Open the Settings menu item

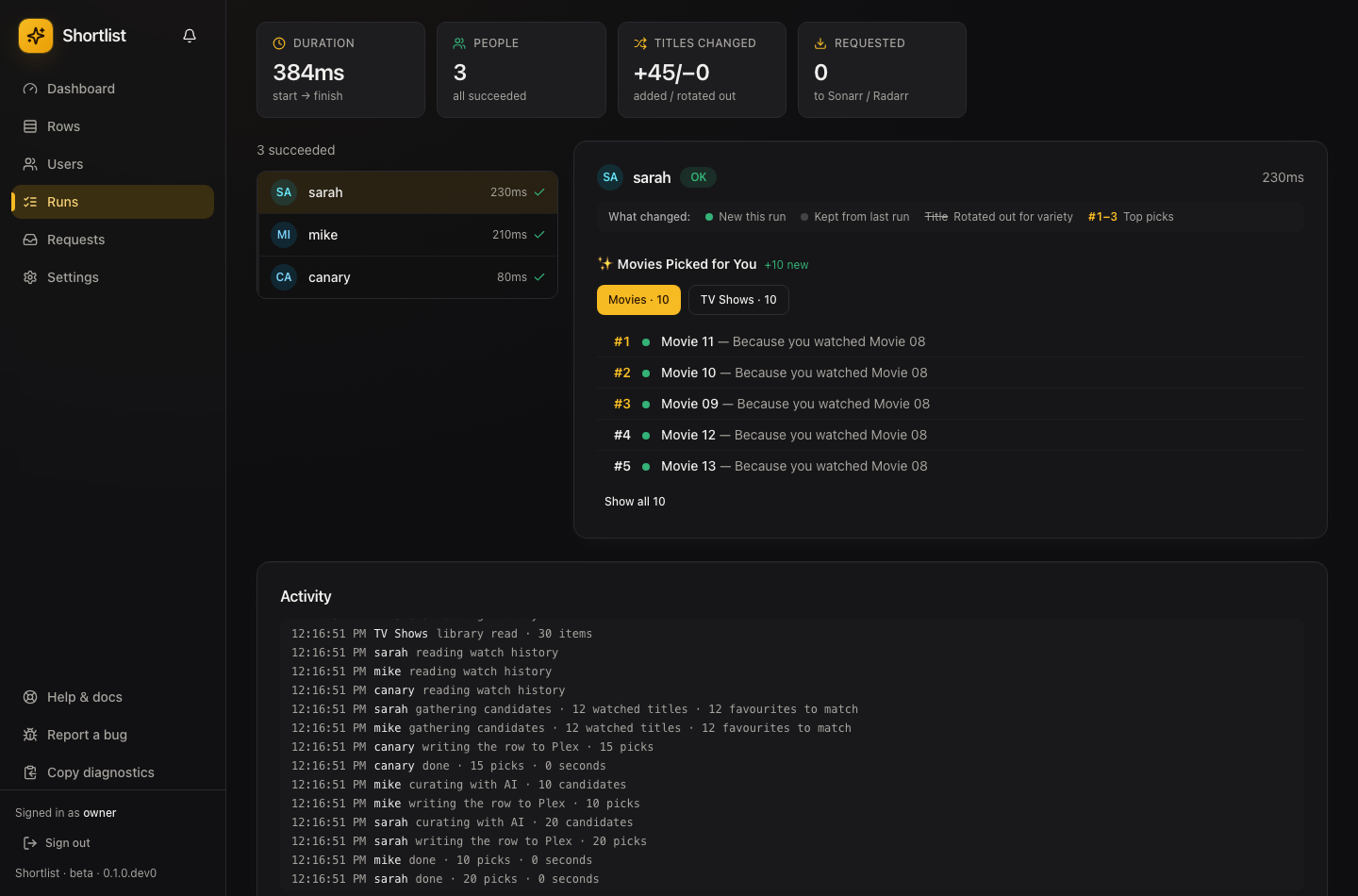pos(113,277)
